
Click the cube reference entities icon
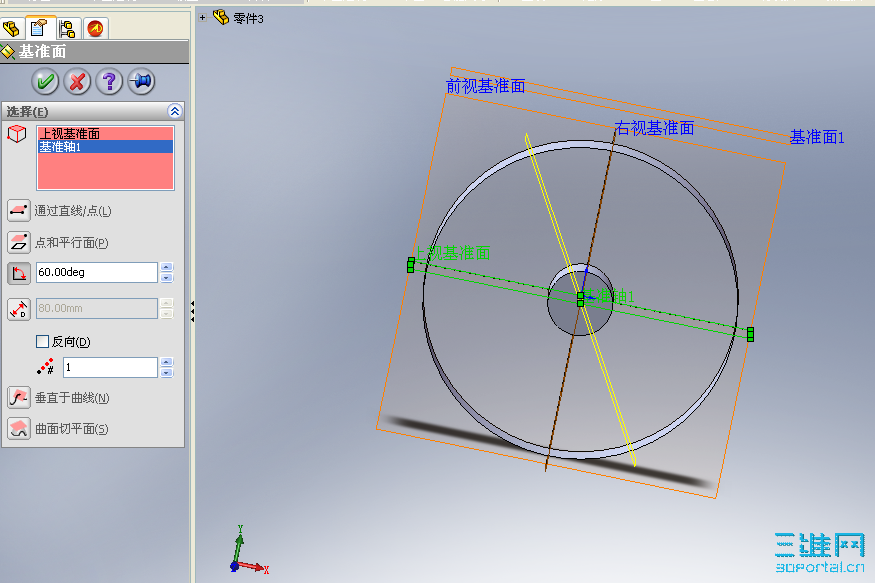point(17,134)
